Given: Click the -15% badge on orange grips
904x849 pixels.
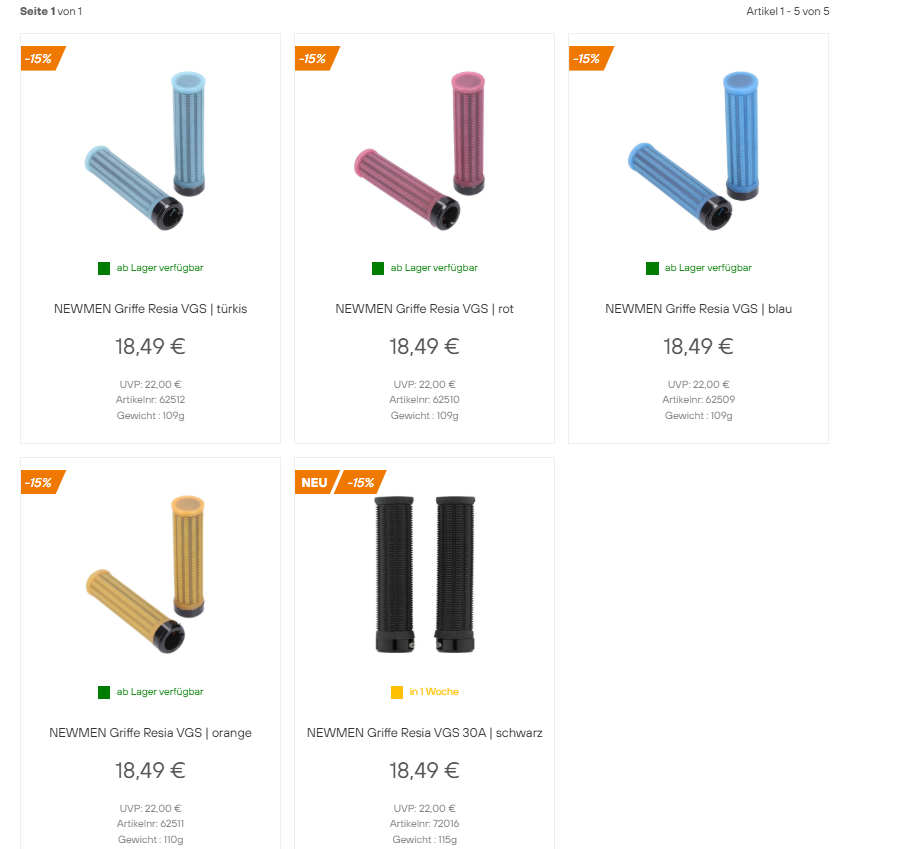Looking at the screenshot, I should tap(43, 482).
